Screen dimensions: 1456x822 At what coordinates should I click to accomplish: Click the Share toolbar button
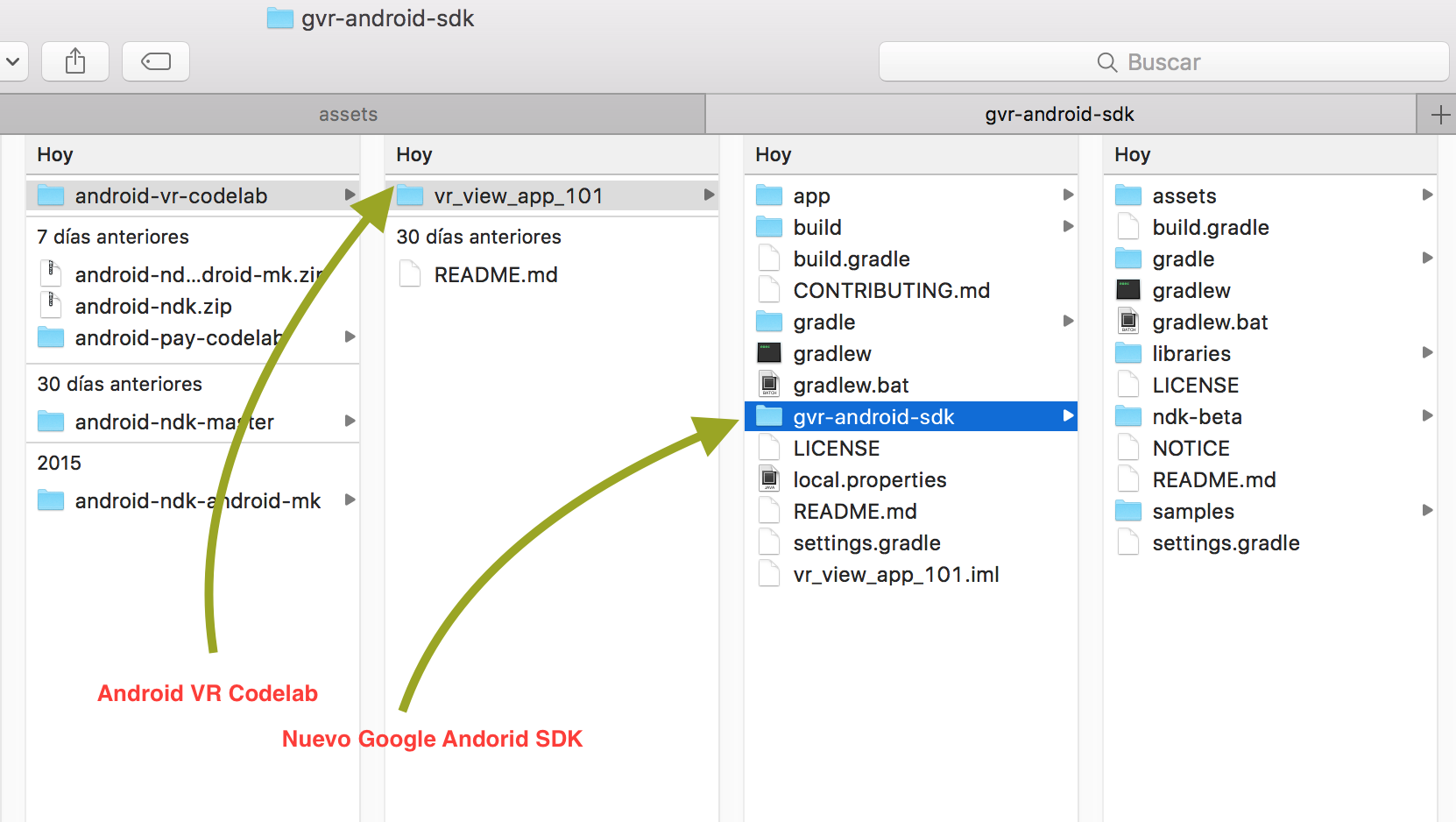tap(75, 61)
